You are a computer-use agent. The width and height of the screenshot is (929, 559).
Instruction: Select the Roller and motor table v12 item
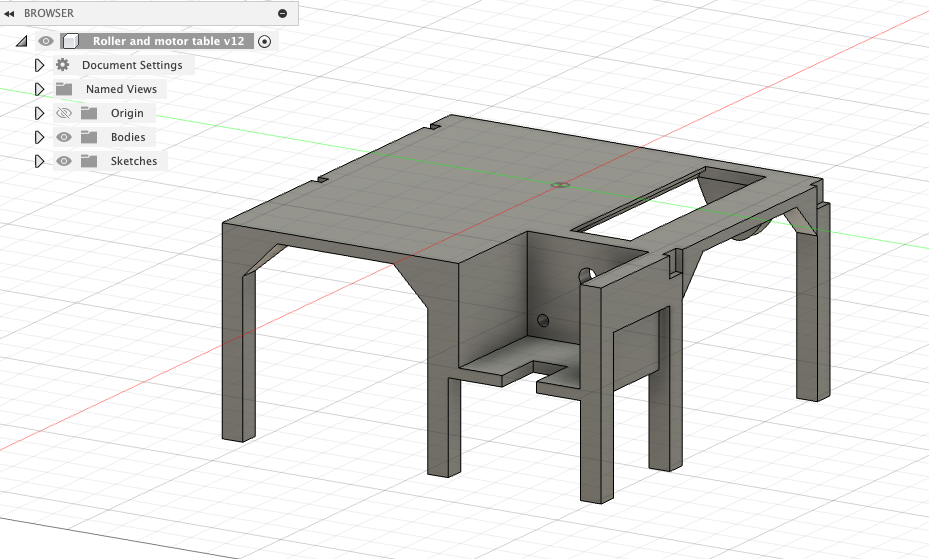click(168, 41)
